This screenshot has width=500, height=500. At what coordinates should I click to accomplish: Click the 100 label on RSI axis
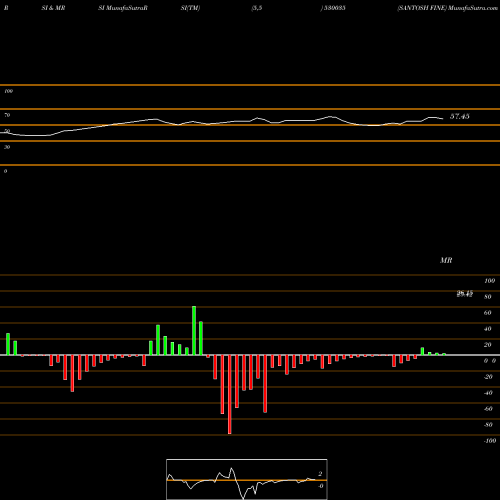click(x=8, y=91)
